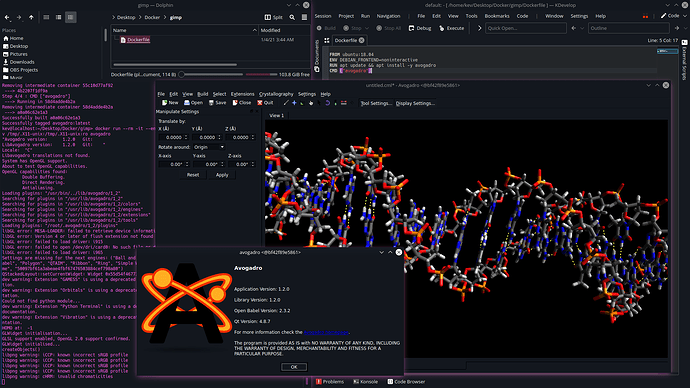The width and height of the screenshot is (690, 388).
Task: Open Avogadro Build menu
Action: click(x=202, y=94)
